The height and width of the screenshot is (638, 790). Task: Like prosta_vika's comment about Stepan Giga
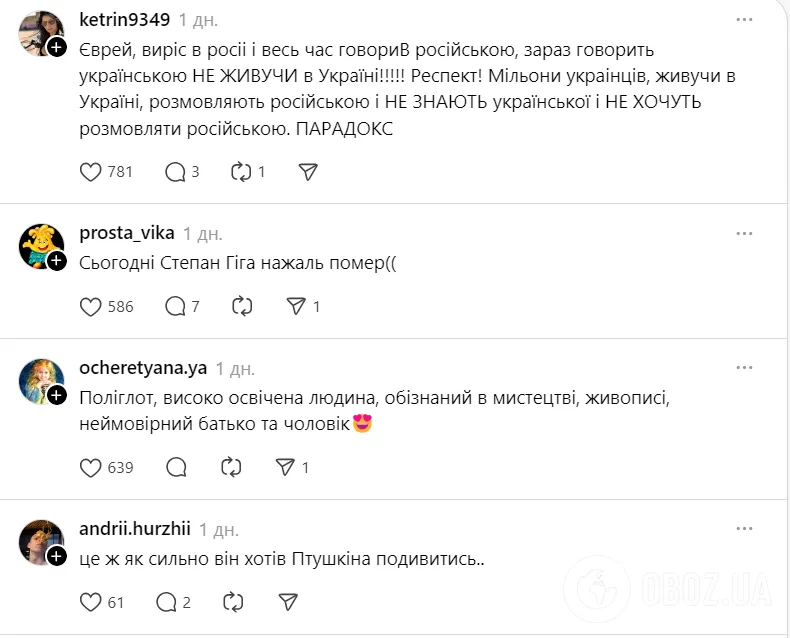pos(91,306)
